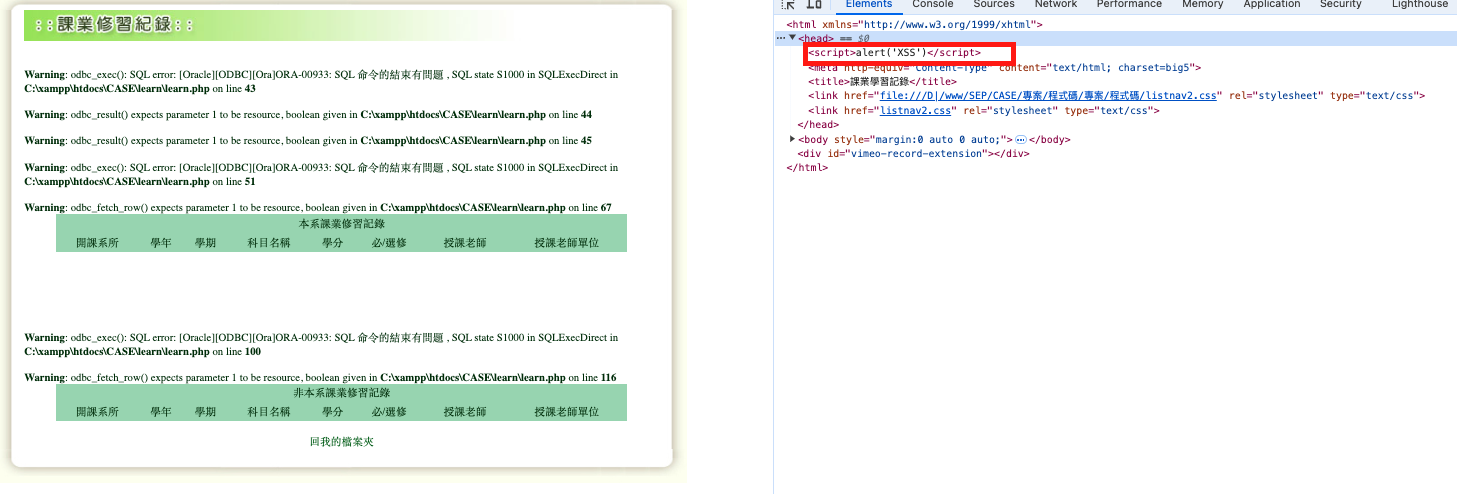Click 科目名稱 header in 非本系課業修習記錄 table
The height and width of the screenshot is (494, 1457).
[x=268, y=412]
